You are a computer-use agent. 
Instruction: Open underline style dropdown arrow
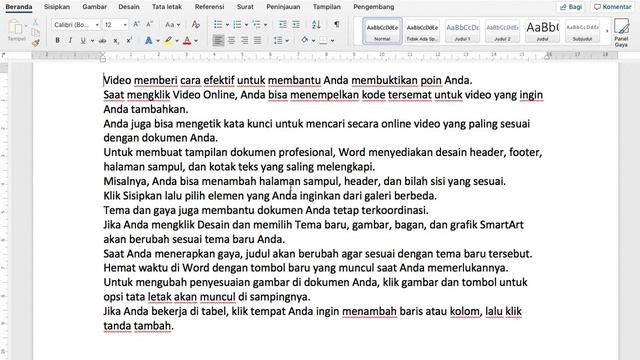92,41
